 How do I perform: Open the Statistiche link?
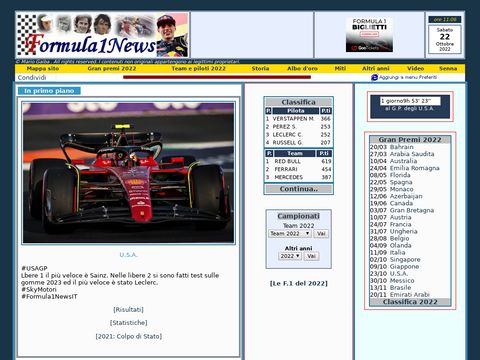pyautogui.click(x=128, y=323)
